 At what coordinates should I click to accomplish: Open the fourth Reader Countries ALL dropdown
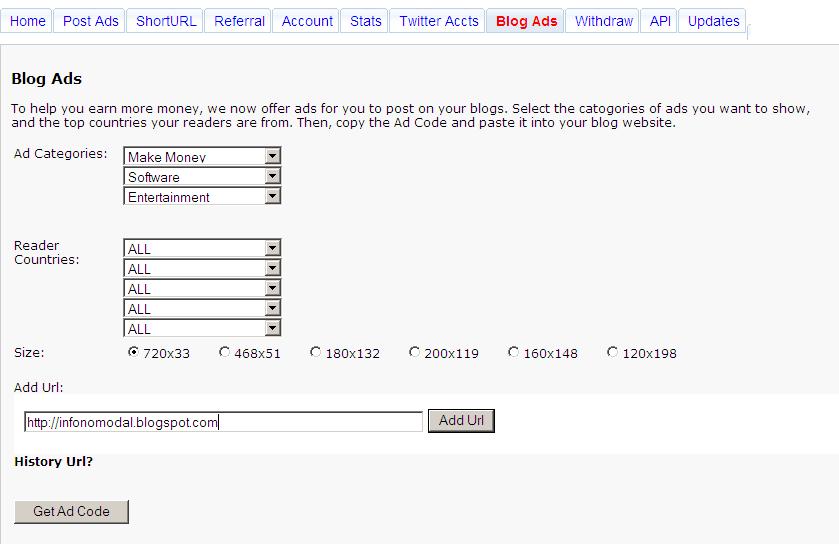(202, 308)
